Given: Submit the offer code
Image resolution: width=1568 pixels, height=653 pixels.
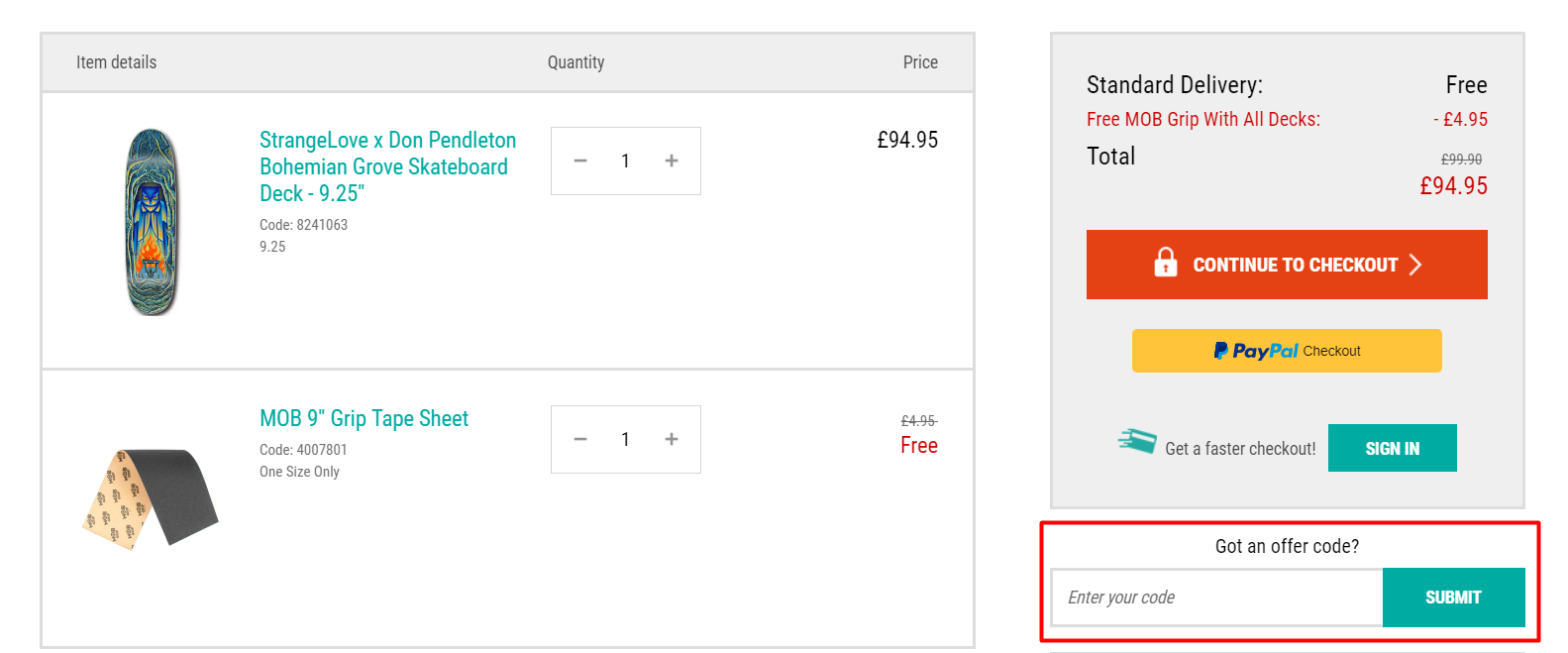Looking at the screenshot, I should (x=1453, y=597).
